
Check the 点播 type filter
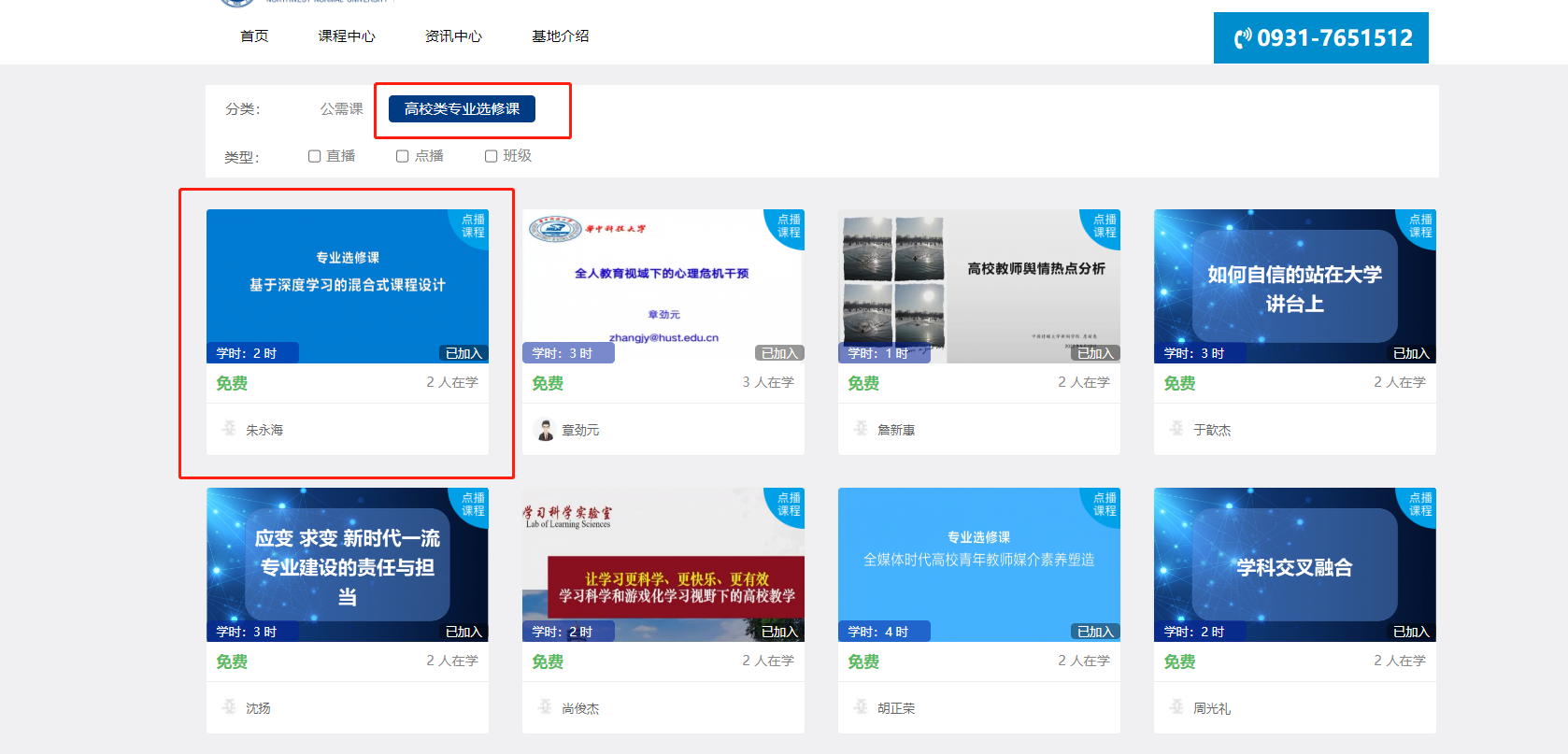coord(403,156)
